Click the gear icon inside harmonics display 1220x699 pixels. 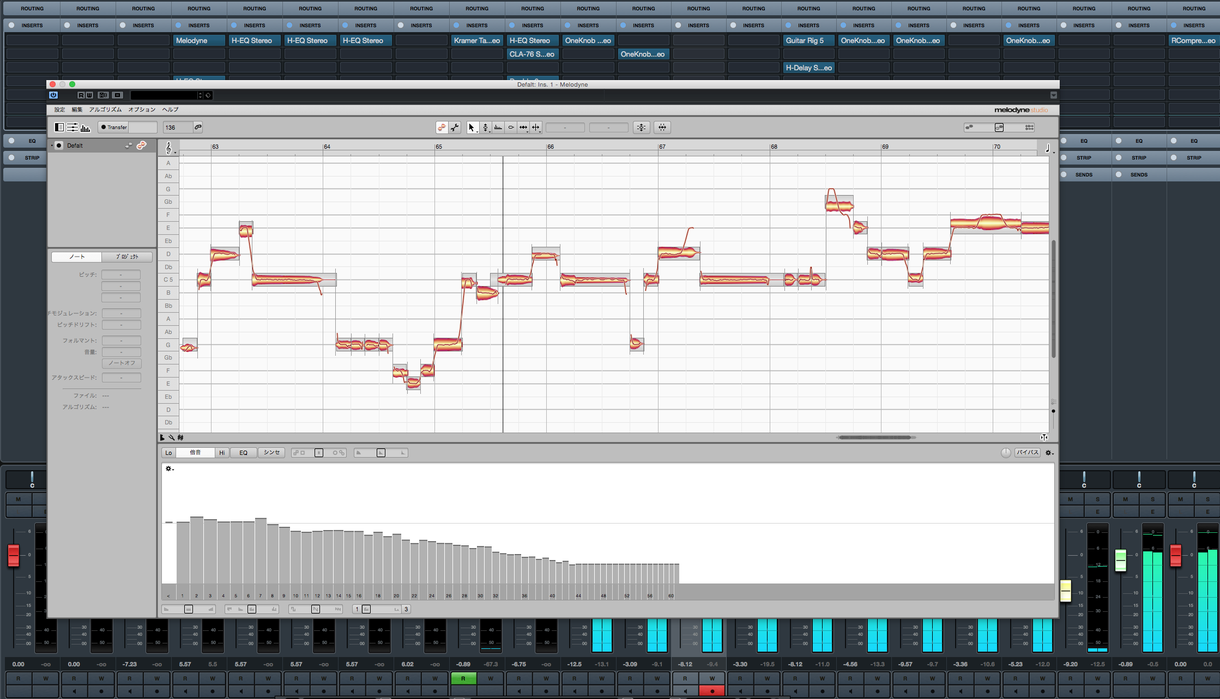pyautogui.click(x=170, y=468)
